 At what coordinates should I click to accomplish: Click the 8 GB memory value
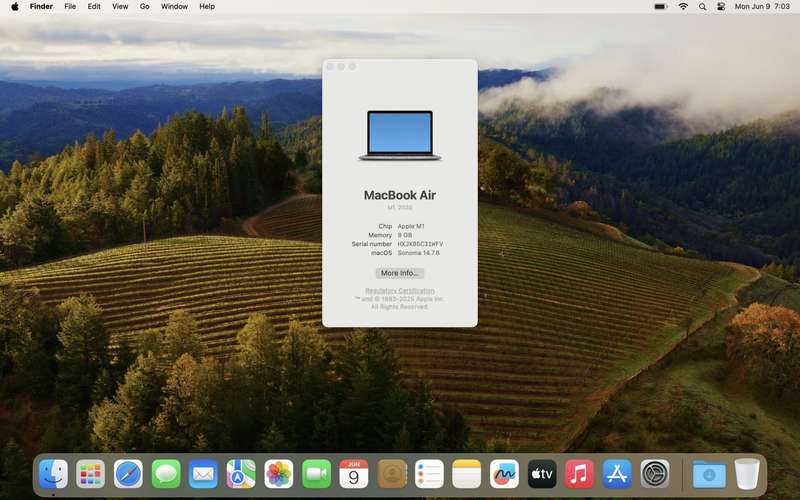(405, 235)
